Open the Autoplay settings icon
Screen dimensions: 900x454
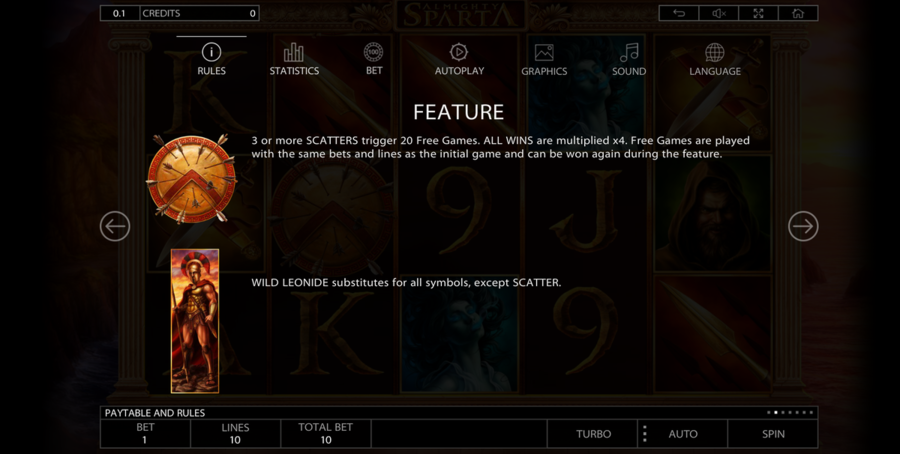459,52
